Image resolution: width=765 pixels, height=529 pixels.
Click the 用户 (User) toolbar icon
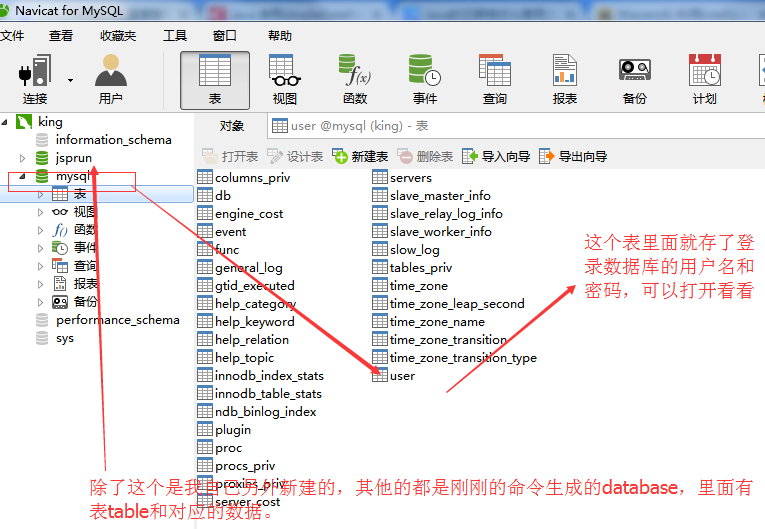(111, 79)
